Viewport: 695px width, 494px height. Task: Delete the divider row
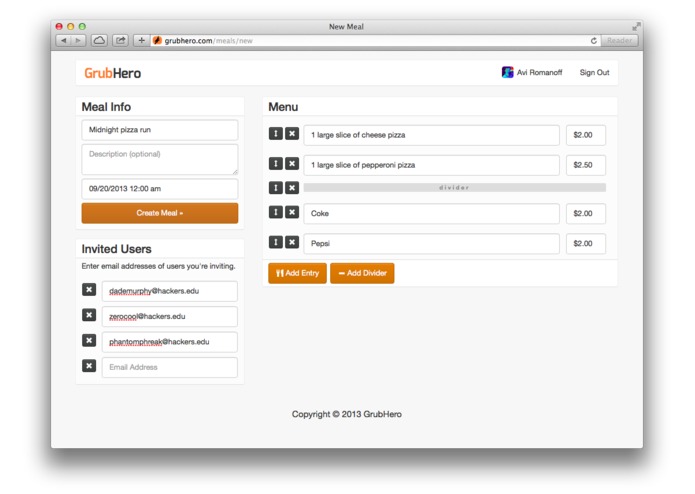[x=292, y=187]
